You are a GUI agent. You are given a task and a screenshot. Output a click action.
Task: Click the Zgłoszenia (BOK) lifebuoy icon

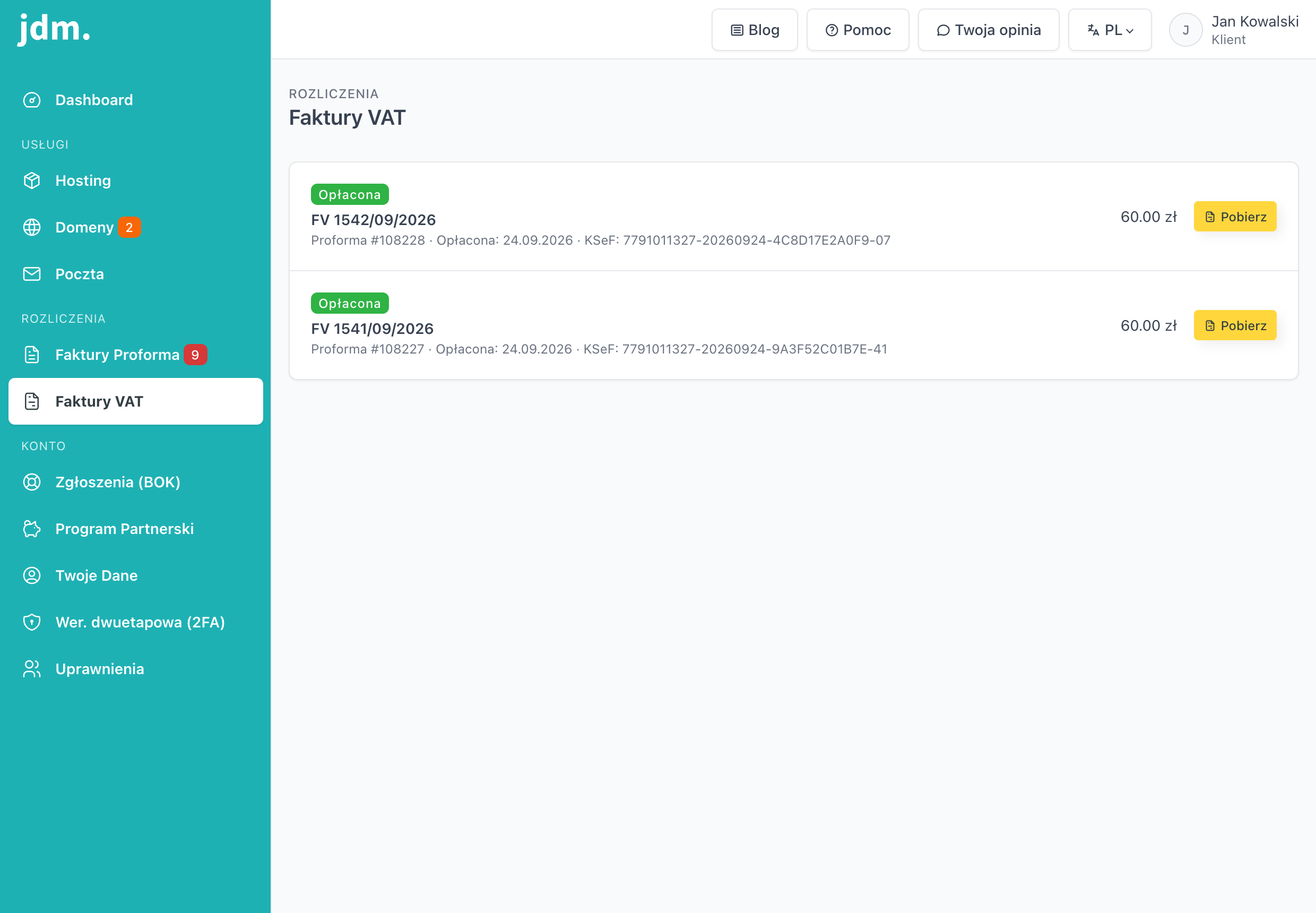point(32,482)
